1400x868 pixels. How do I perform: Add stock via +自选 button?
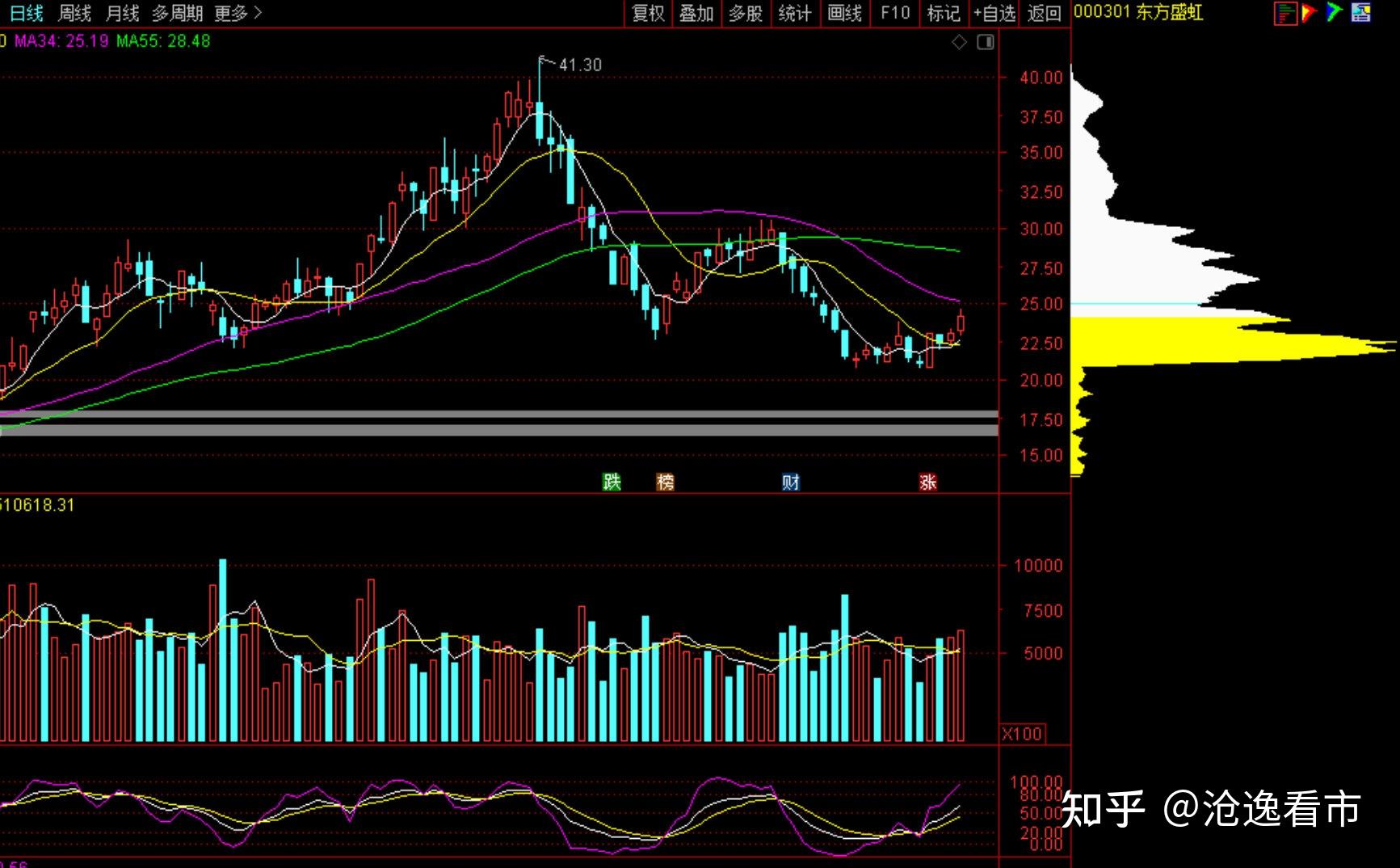pyautogui.click(x=994, y=13)
